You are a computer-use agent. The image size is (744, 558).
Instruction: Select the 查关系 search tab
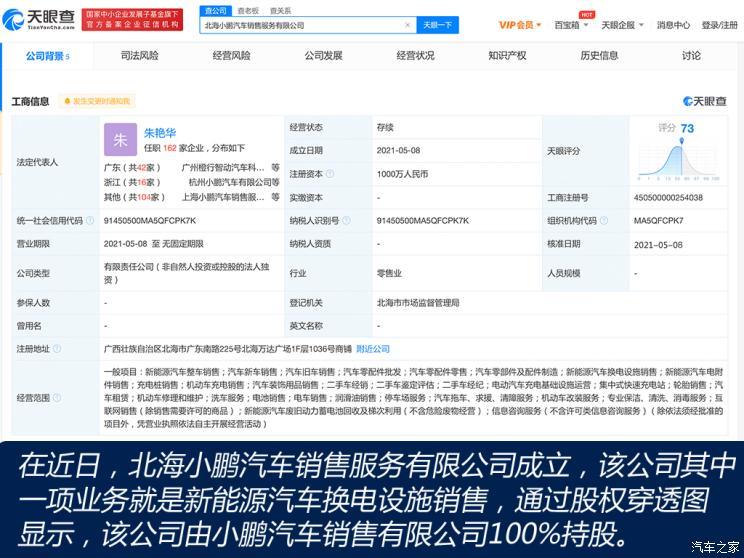click(x=280, y=10)
